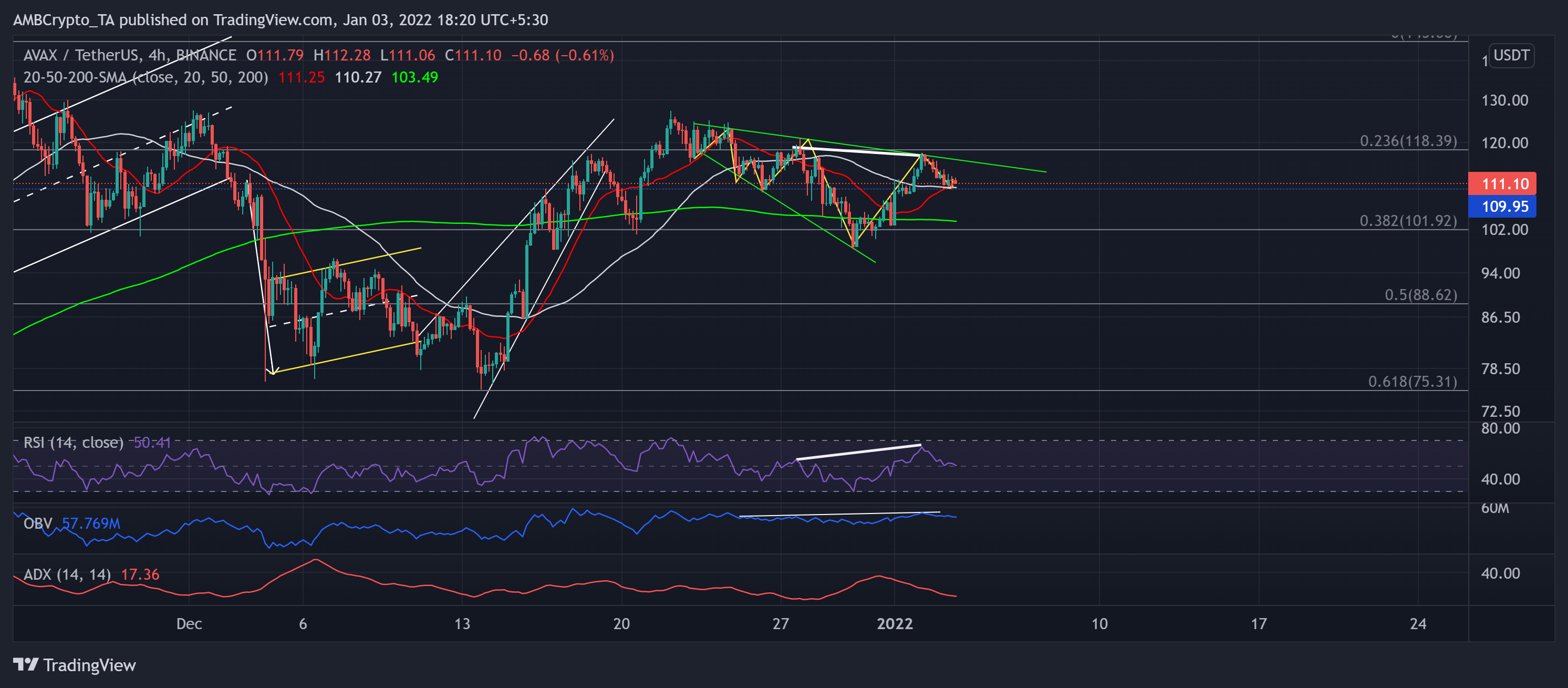Click the blue 109.95 price tag

(x=1502, y=207)
